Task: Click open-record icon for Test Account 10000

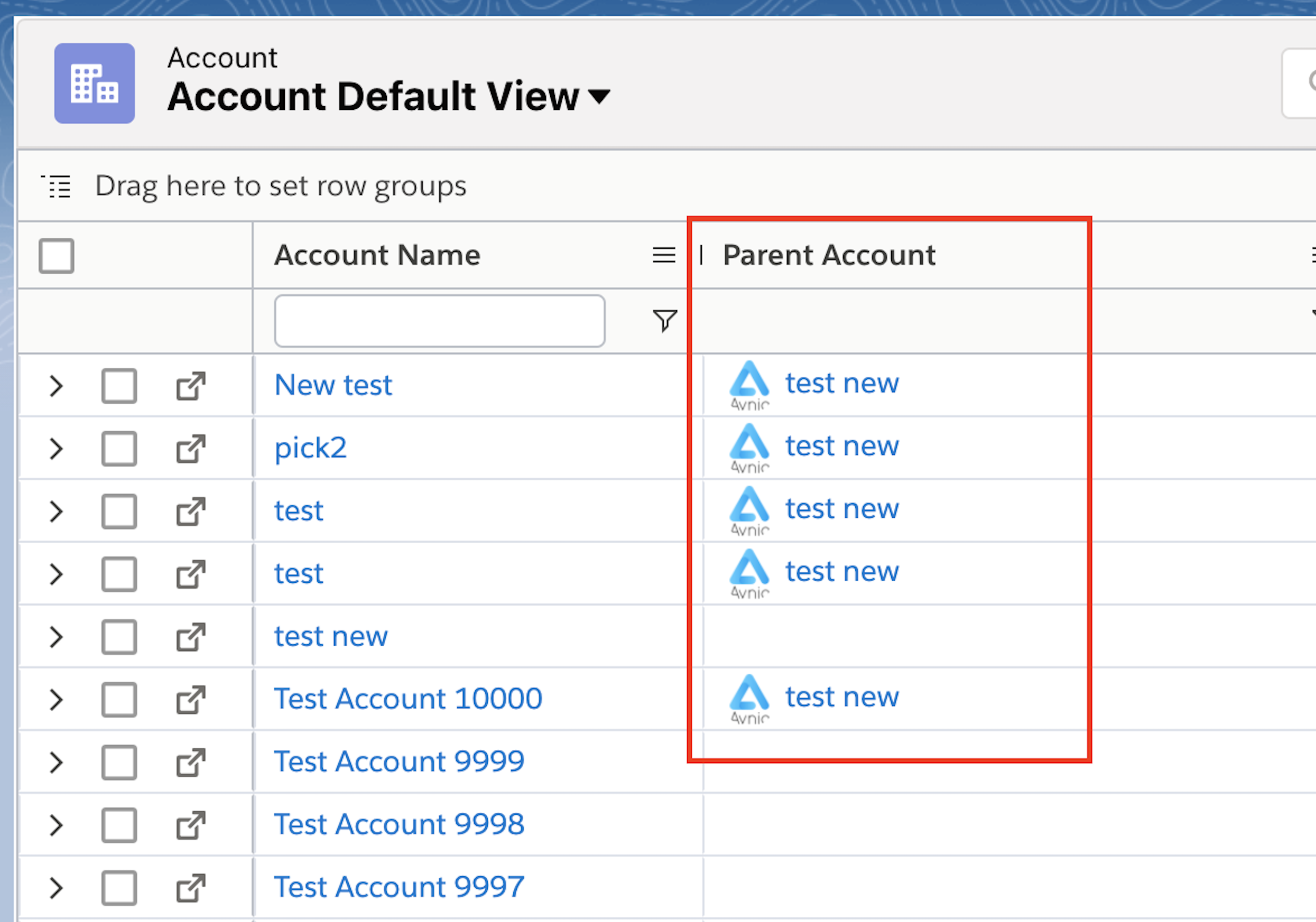Action: tap(191, 700)
